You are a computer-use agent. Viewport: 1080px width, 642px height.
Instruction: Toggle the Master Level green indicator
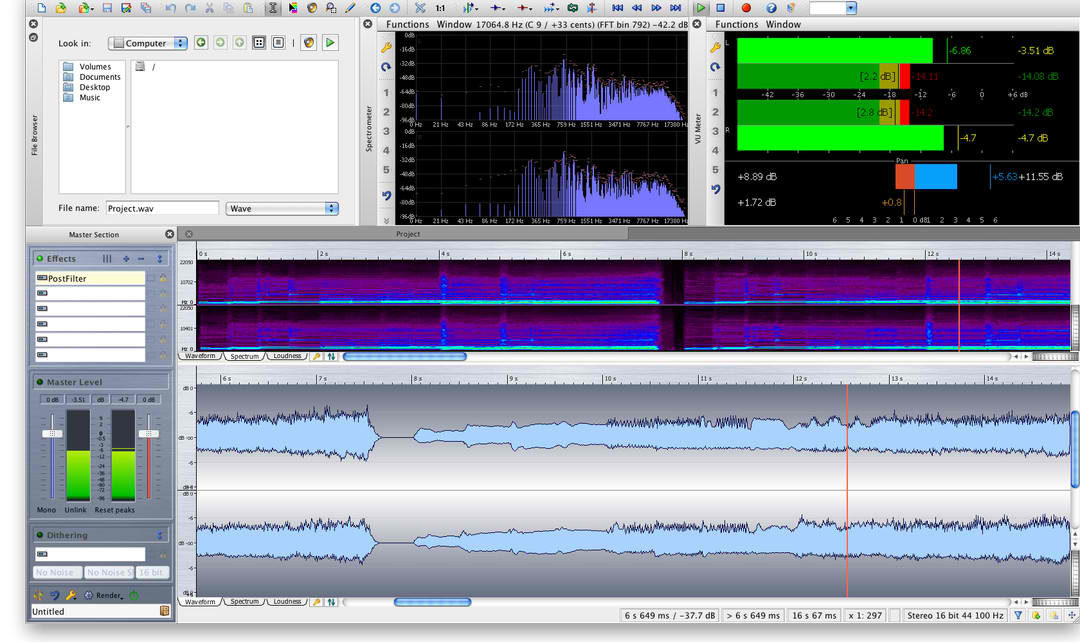click(x=40, y=382)
